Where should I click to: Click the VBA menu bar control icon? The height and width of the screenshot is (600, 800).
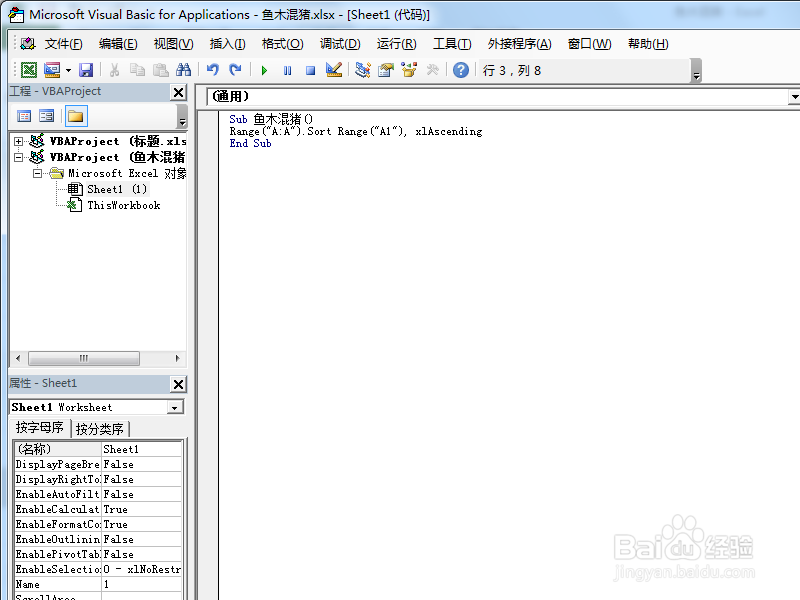(28, 44)
